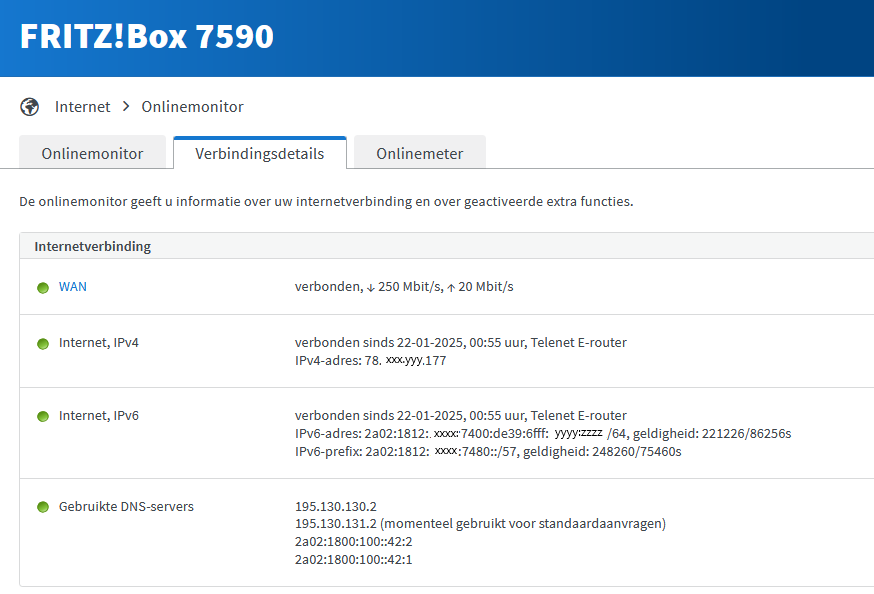Viewport: 874px width, 594px height.
Task: Click the download arrow before 250 Mbit/s
Action: tap(371, 288)
